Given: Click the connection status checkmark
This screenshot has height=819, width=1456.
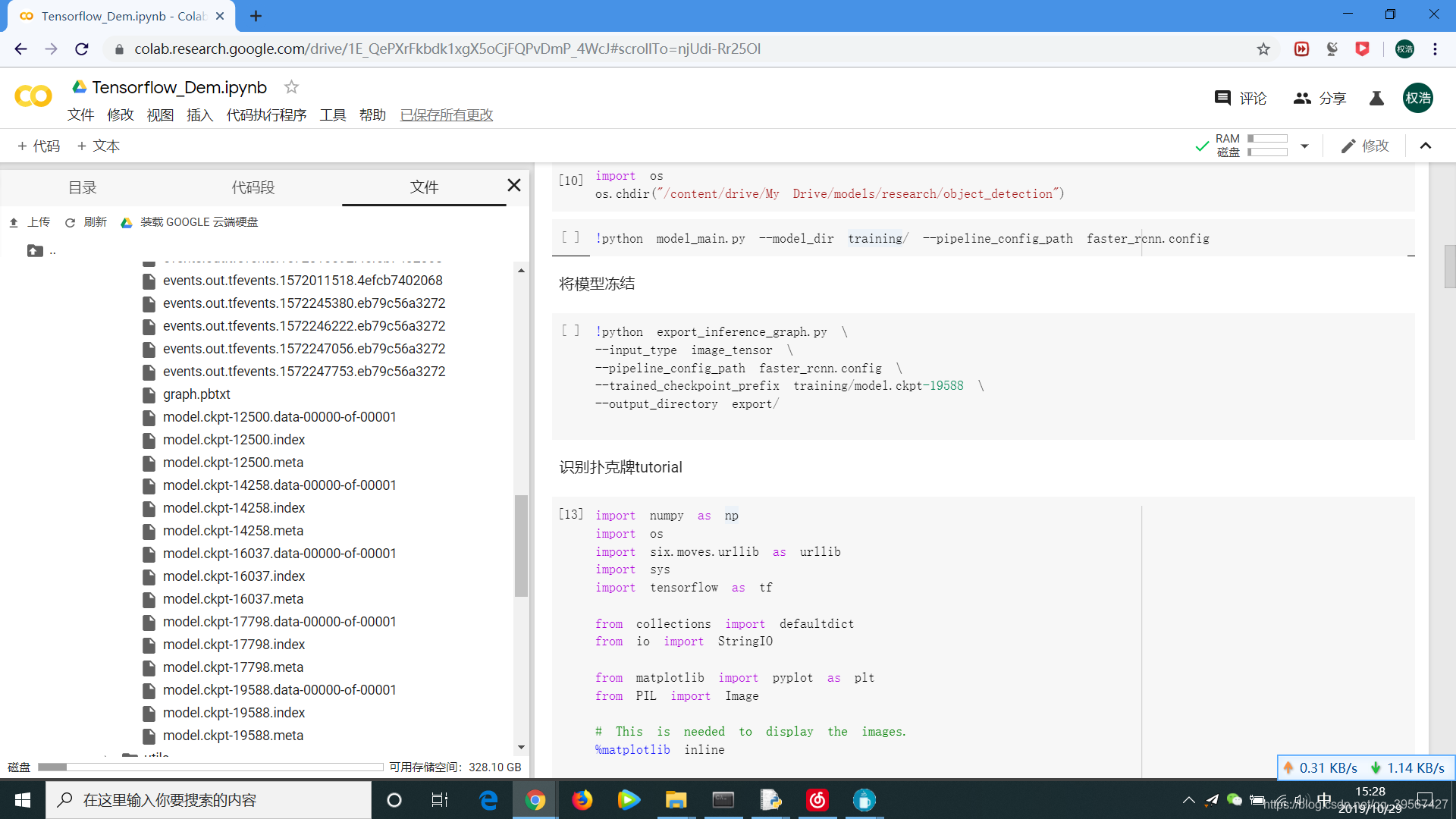Looking at the screenshot, I should point(1200,146).
